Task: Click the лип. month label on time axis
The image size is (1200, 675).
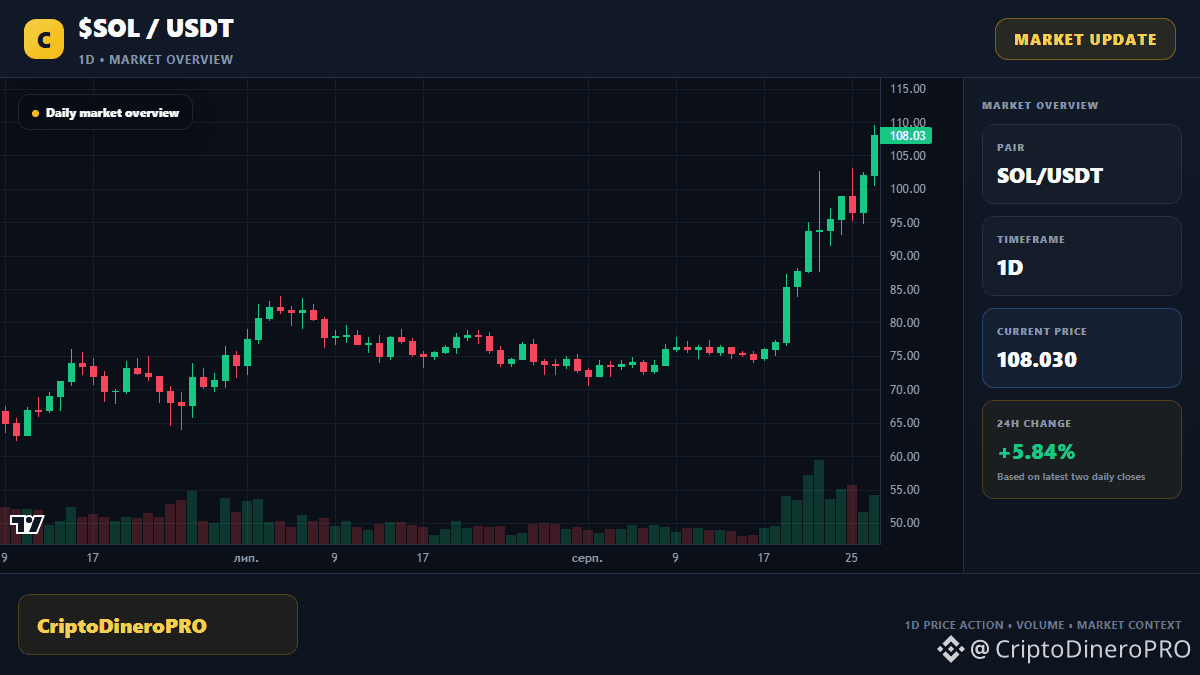Action: 246,558
